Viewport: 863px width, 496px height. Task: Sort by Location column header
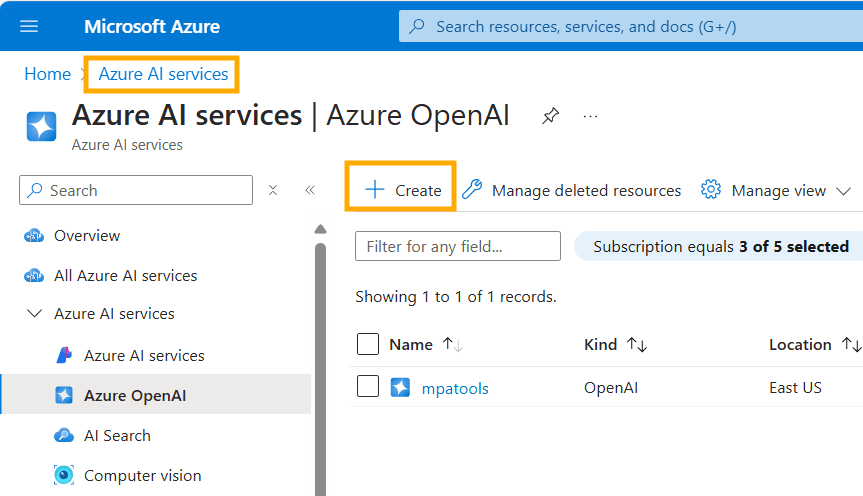click(800, 345)
